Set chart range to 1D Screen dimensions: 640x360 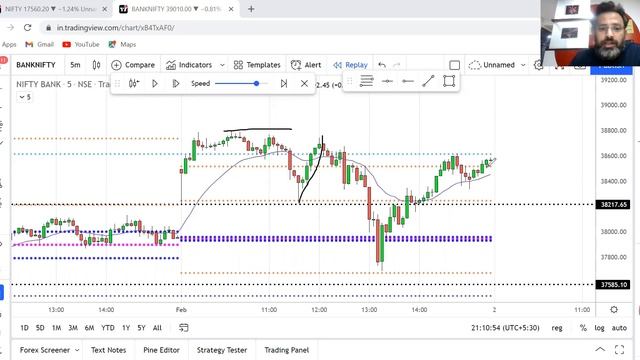point(24,328)
